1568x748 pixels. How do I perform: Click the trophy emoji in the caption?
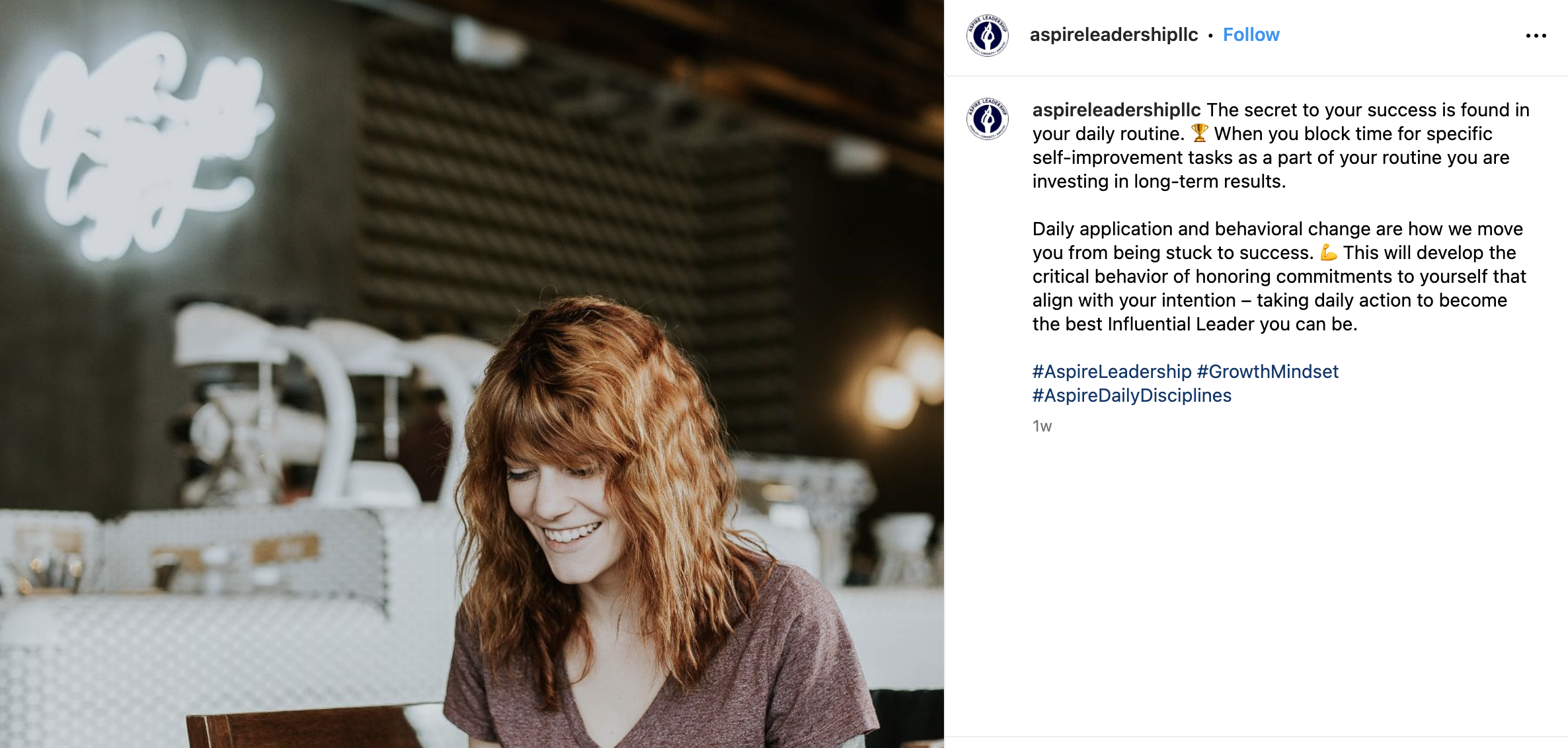(1199, 133)
